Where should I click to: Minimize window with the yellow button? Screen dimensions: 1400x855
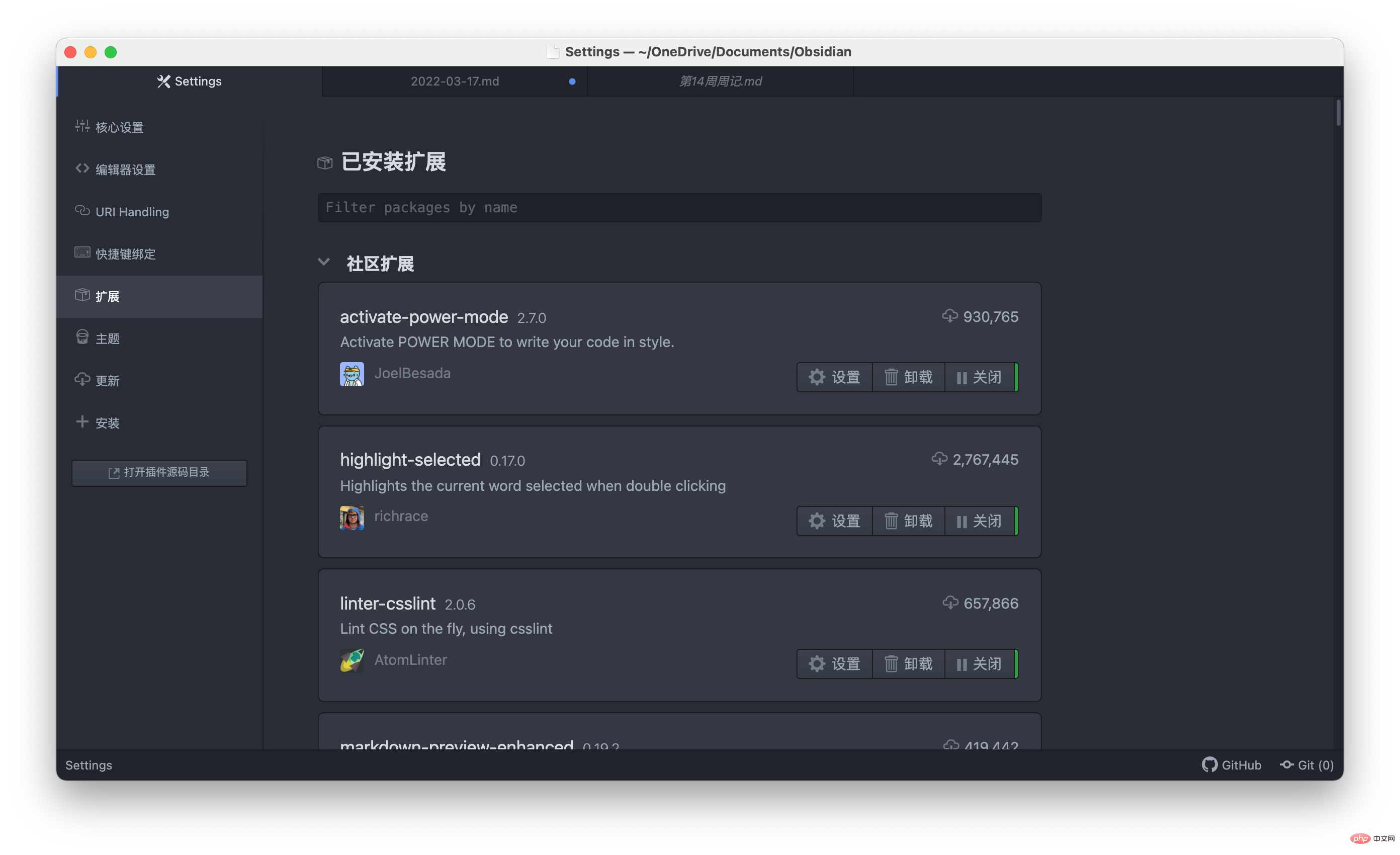pos(91,52)
